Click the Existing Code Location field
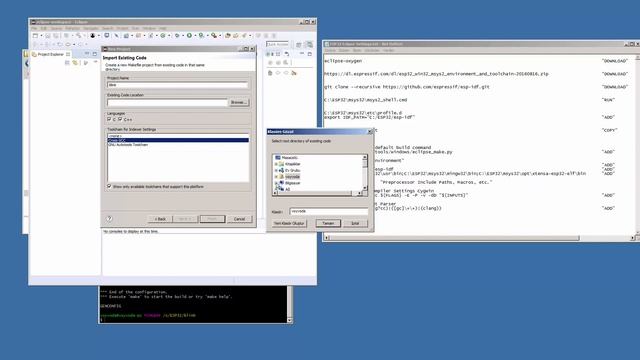Viewport: 640px width, 360px height. [167, 102]
